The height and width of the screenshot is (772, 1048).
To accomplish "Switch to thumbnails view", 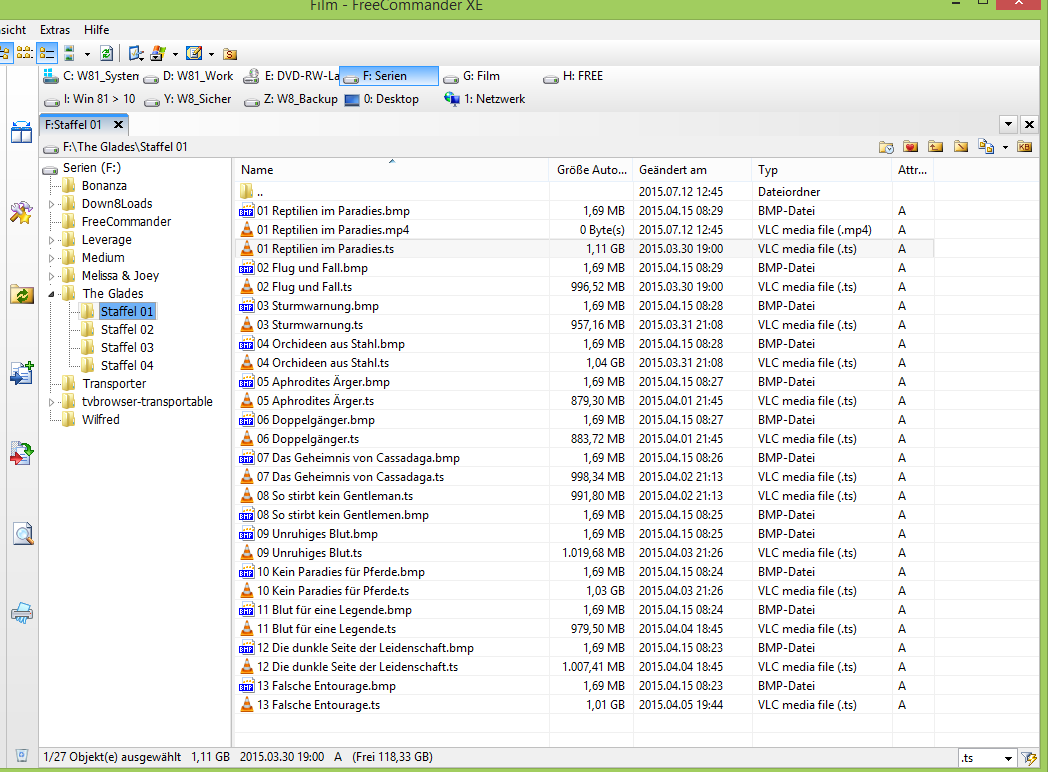I will coord(69,53).
